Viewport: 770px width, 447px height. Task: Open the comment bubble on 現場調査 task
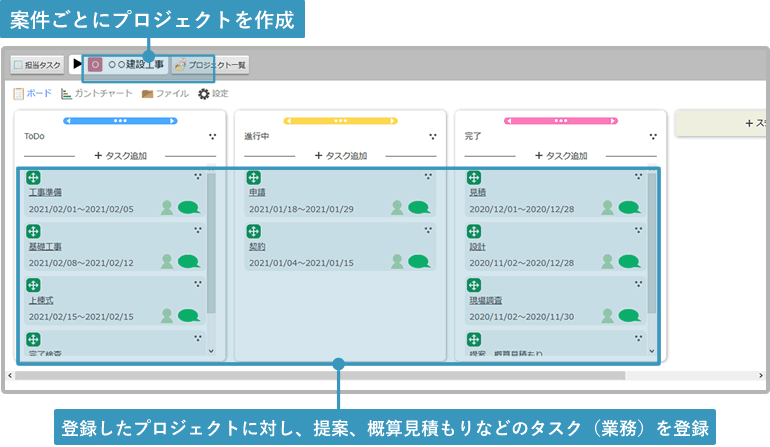[629, 316]
